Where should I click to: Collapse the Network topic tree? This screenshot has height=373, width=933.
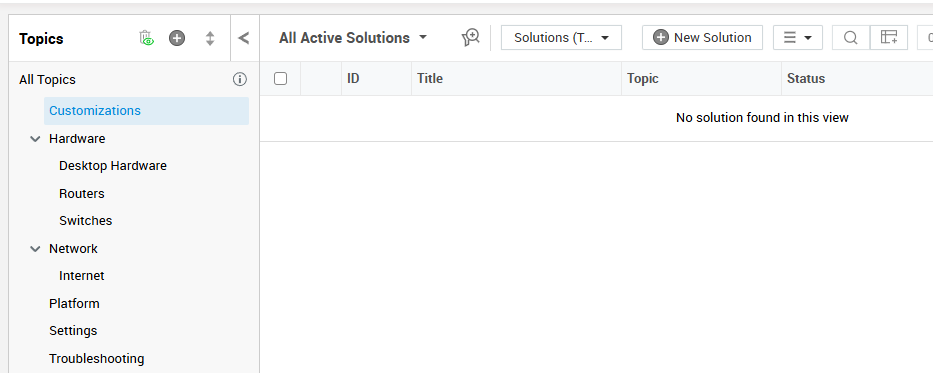[x=35, y=249]
